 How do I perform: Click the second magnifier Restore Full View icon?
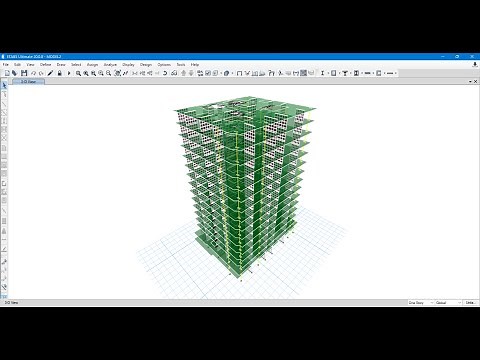(86, 73)
